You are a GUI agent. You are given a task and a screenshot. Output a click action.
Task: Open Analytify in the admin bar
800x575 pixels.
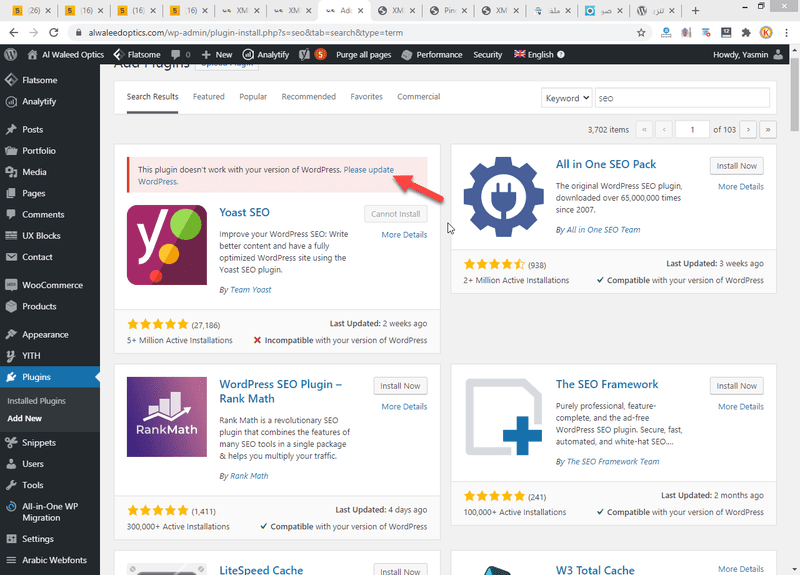[266, 55]
